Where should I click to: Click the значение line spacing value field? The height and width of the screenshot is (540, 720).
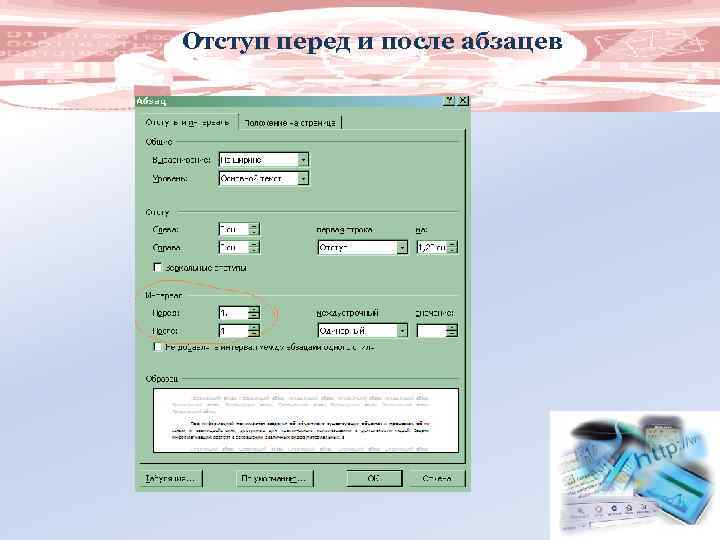point(432,331)
